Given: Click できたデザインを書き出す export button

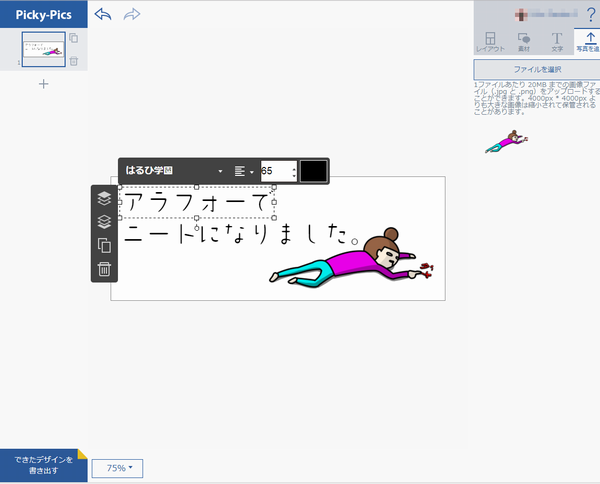Looking at the screenshot, I should point(44,465).
